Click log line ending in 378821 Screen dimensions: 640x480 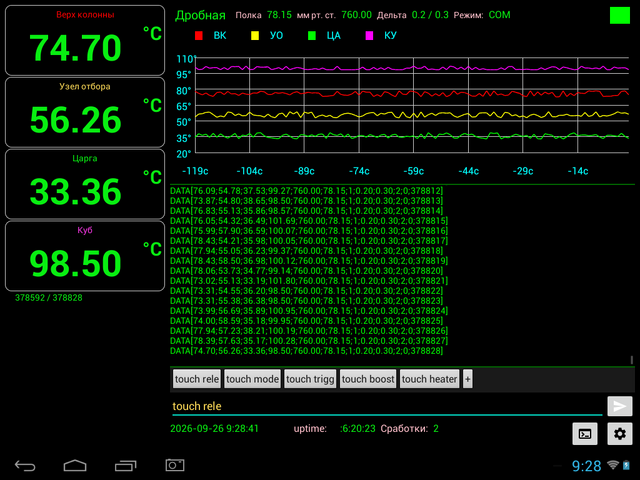309,281
